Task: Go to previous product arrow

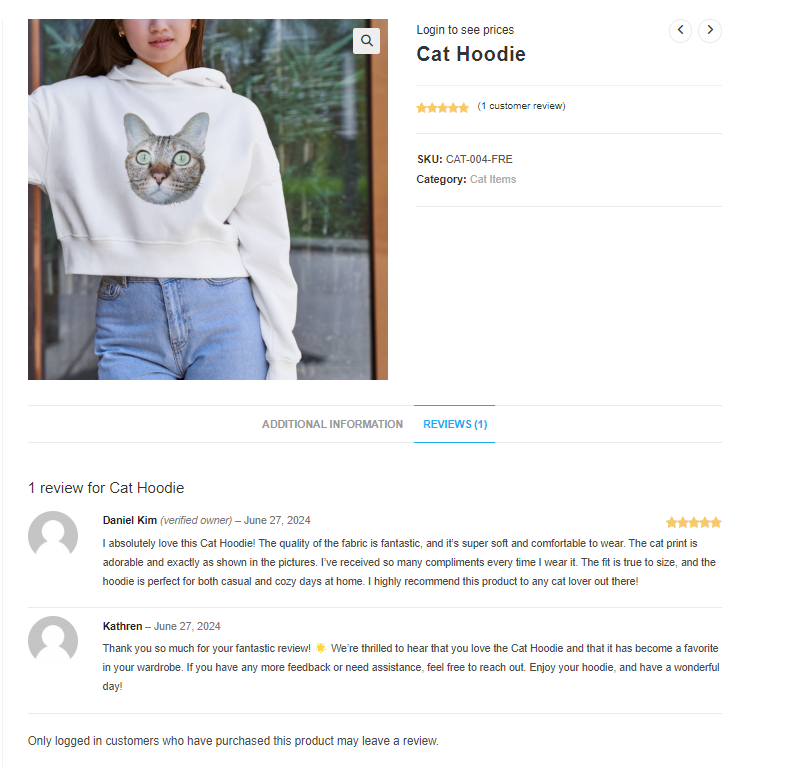Action: [680, 30]
